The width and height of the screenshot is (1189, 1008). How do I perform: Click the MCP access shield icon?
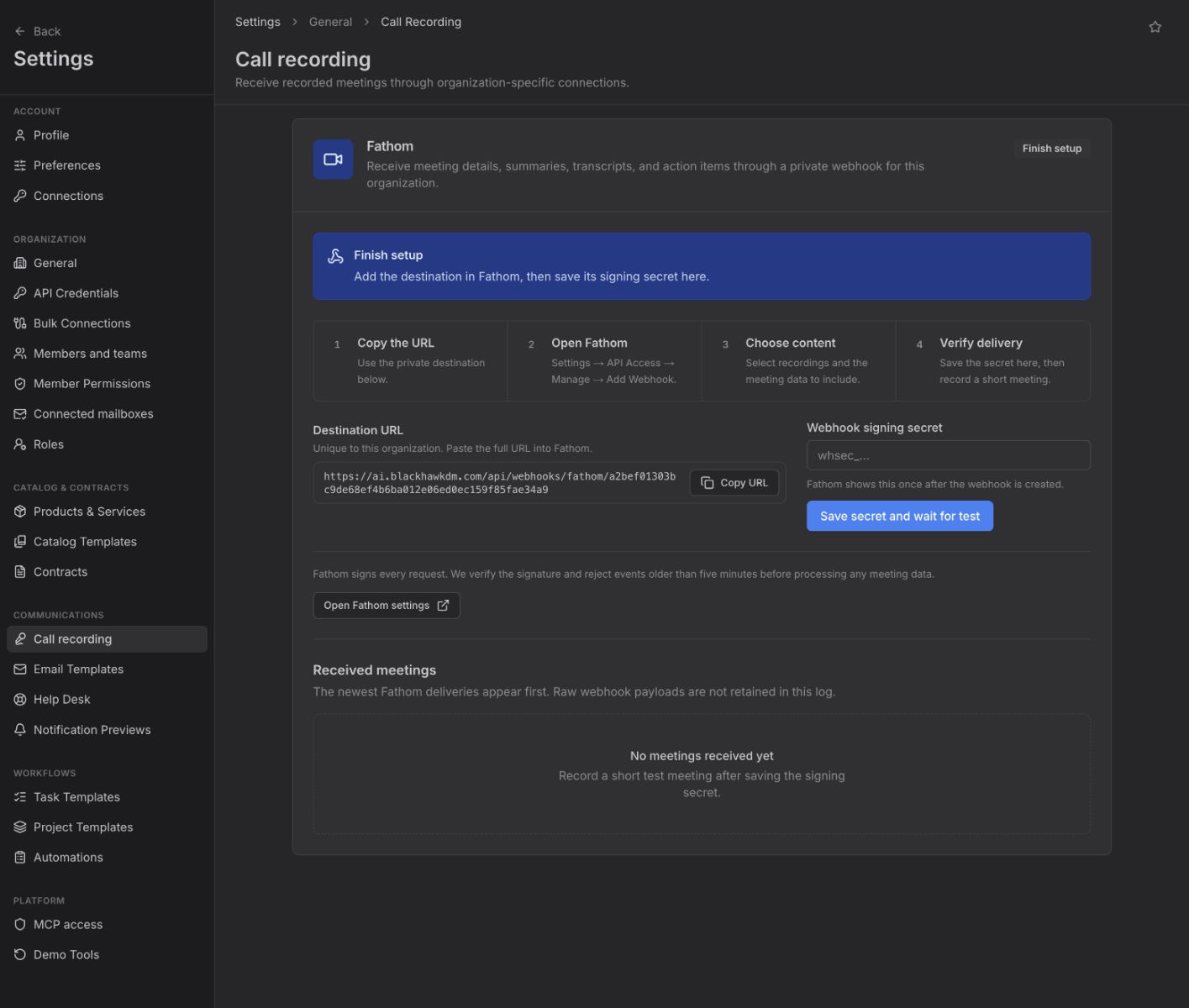(20, 924)
